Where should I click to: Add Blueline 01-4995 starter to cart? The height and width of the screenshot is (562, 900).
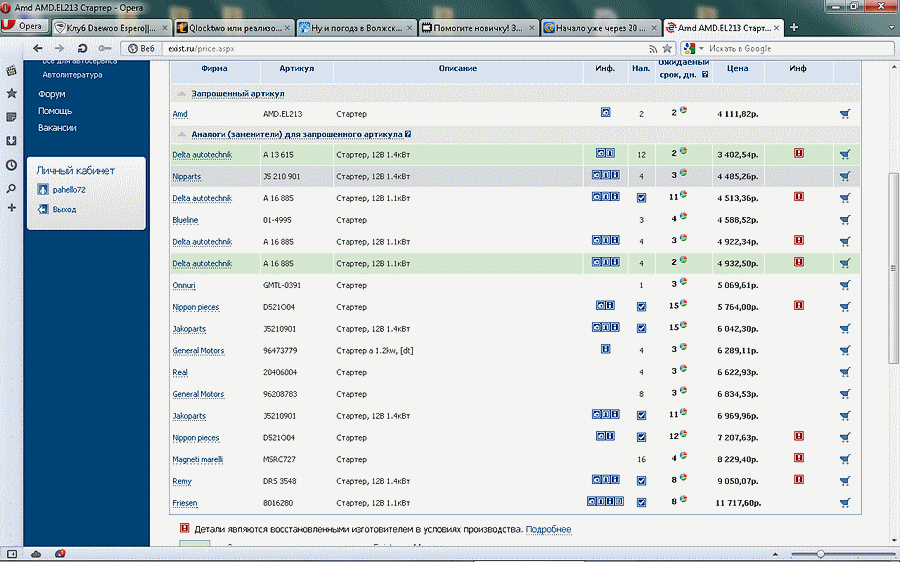click(x=845, y=220)
